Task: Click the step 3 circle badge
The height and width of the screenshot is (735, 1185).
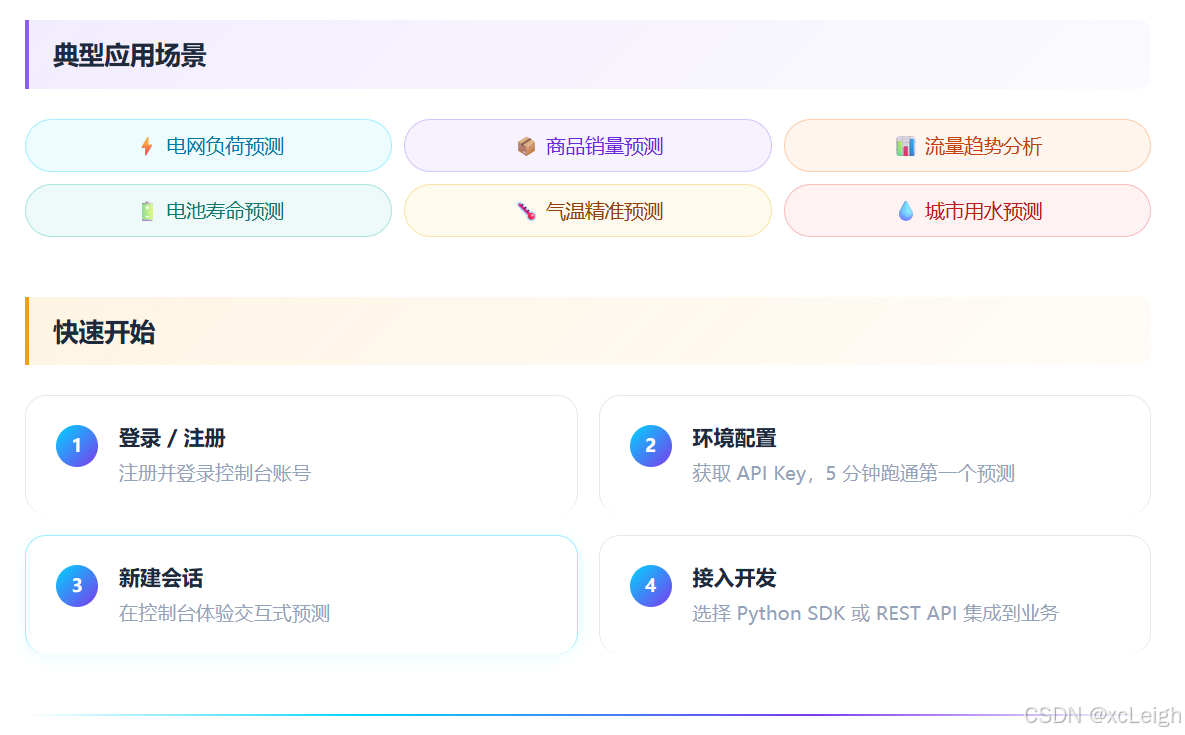Action: click(x=77, y=585)
